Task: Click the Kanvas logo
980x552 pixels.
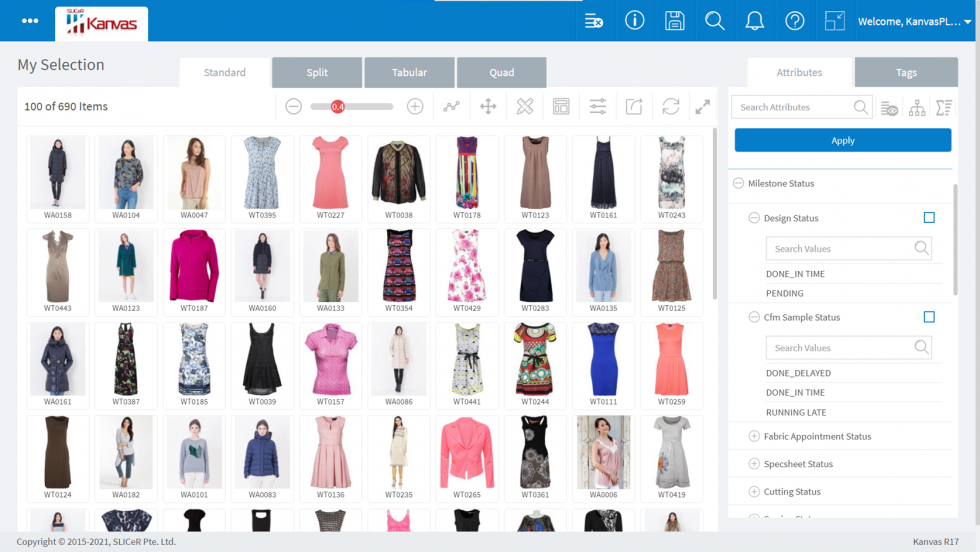Action: pyautogui.click(x=101, y=24)
